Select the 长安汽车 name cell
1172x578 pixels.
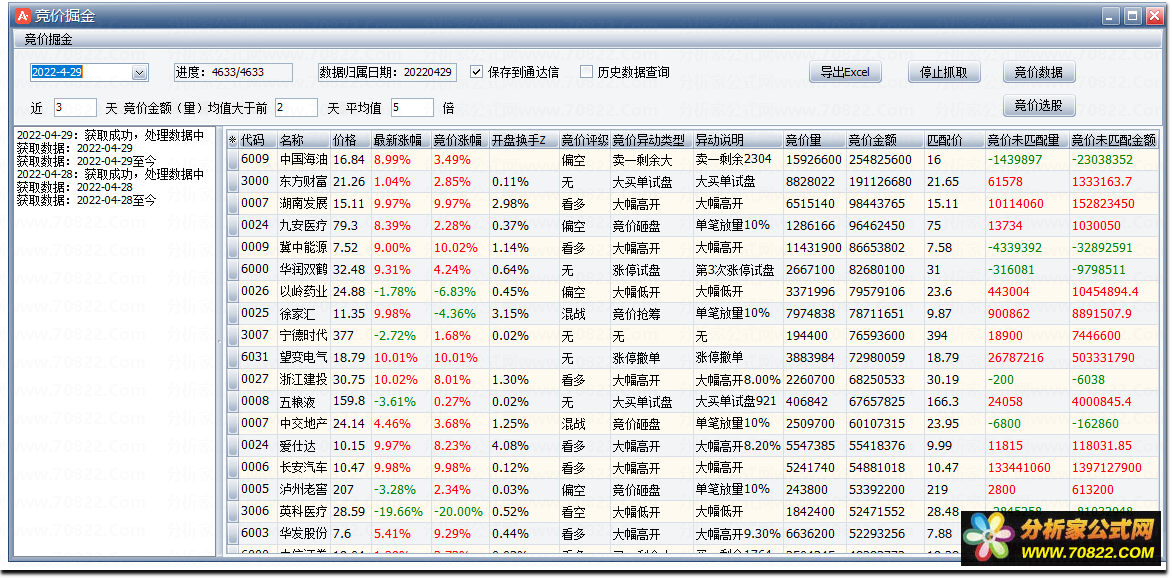(303, 467)
